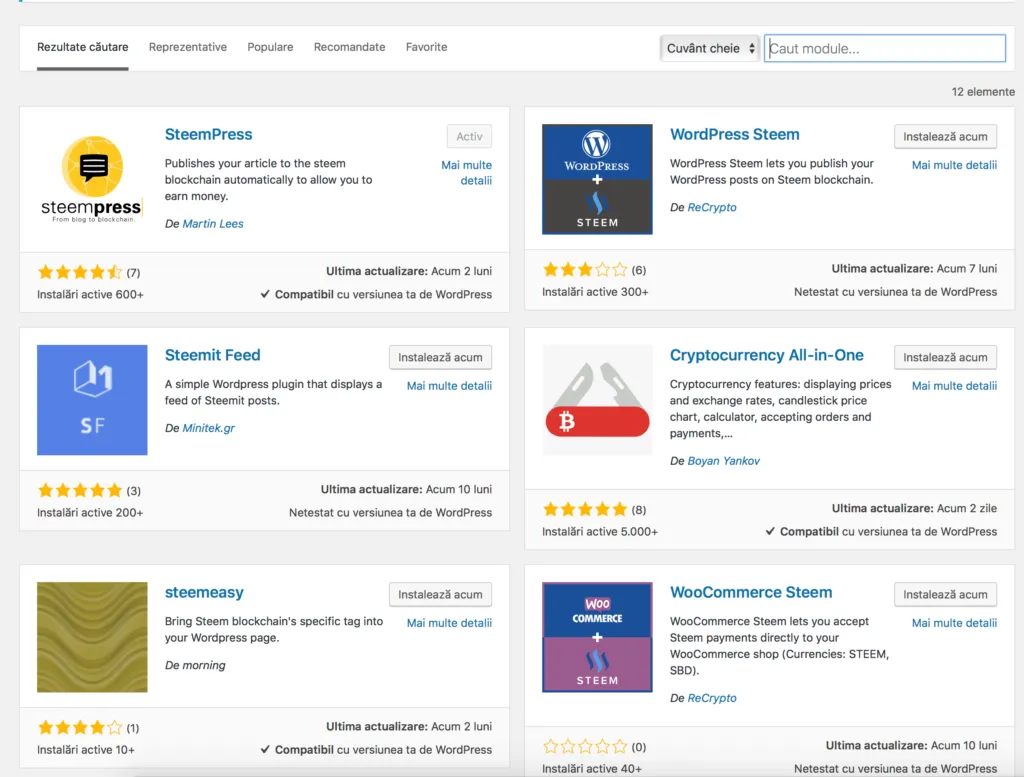The image size is (1024, 777).
Task: Click SteemPress star rating
Action: (x=80, y=272)
